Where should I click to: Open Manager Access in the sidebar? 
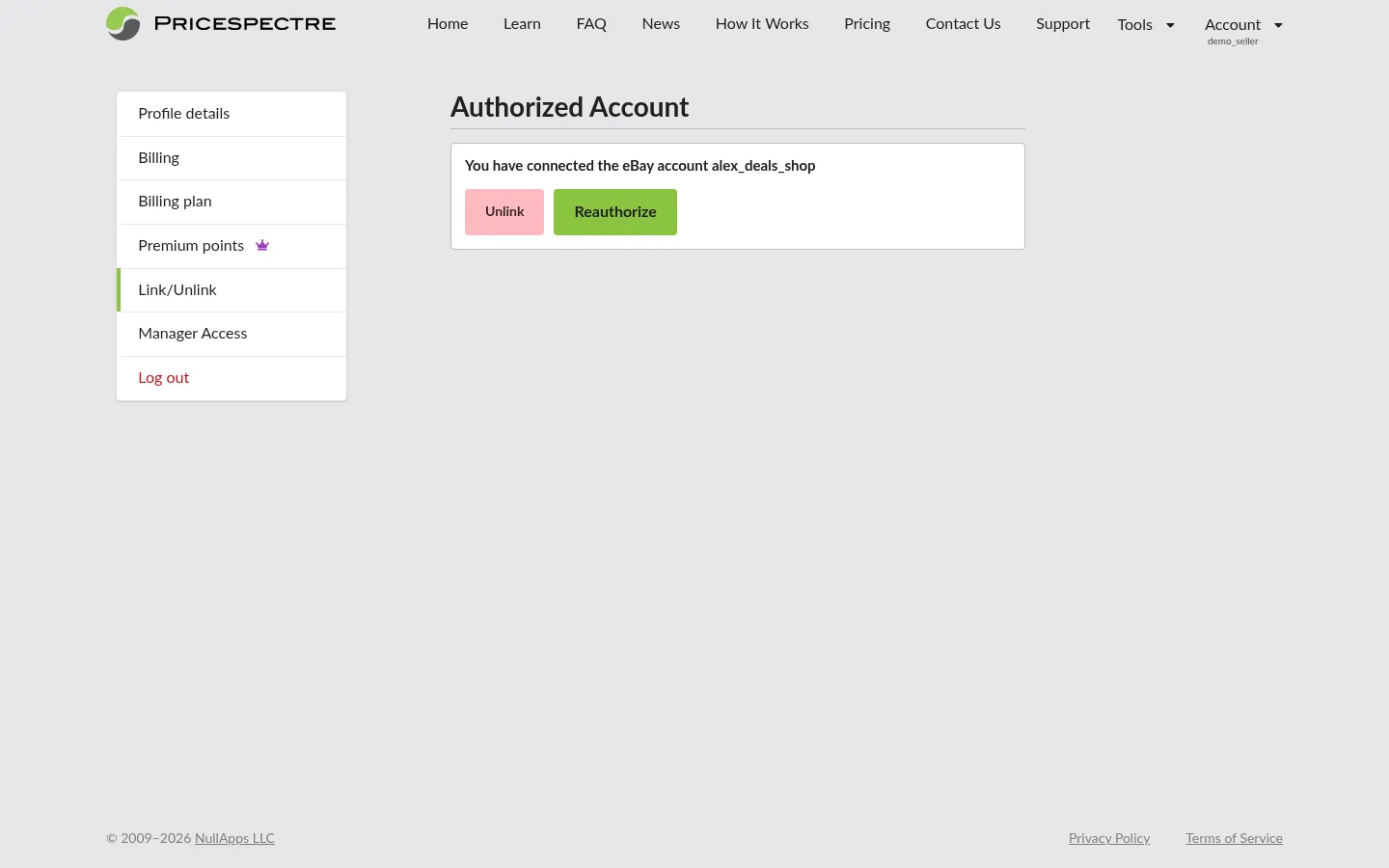[x=231, y=334]
